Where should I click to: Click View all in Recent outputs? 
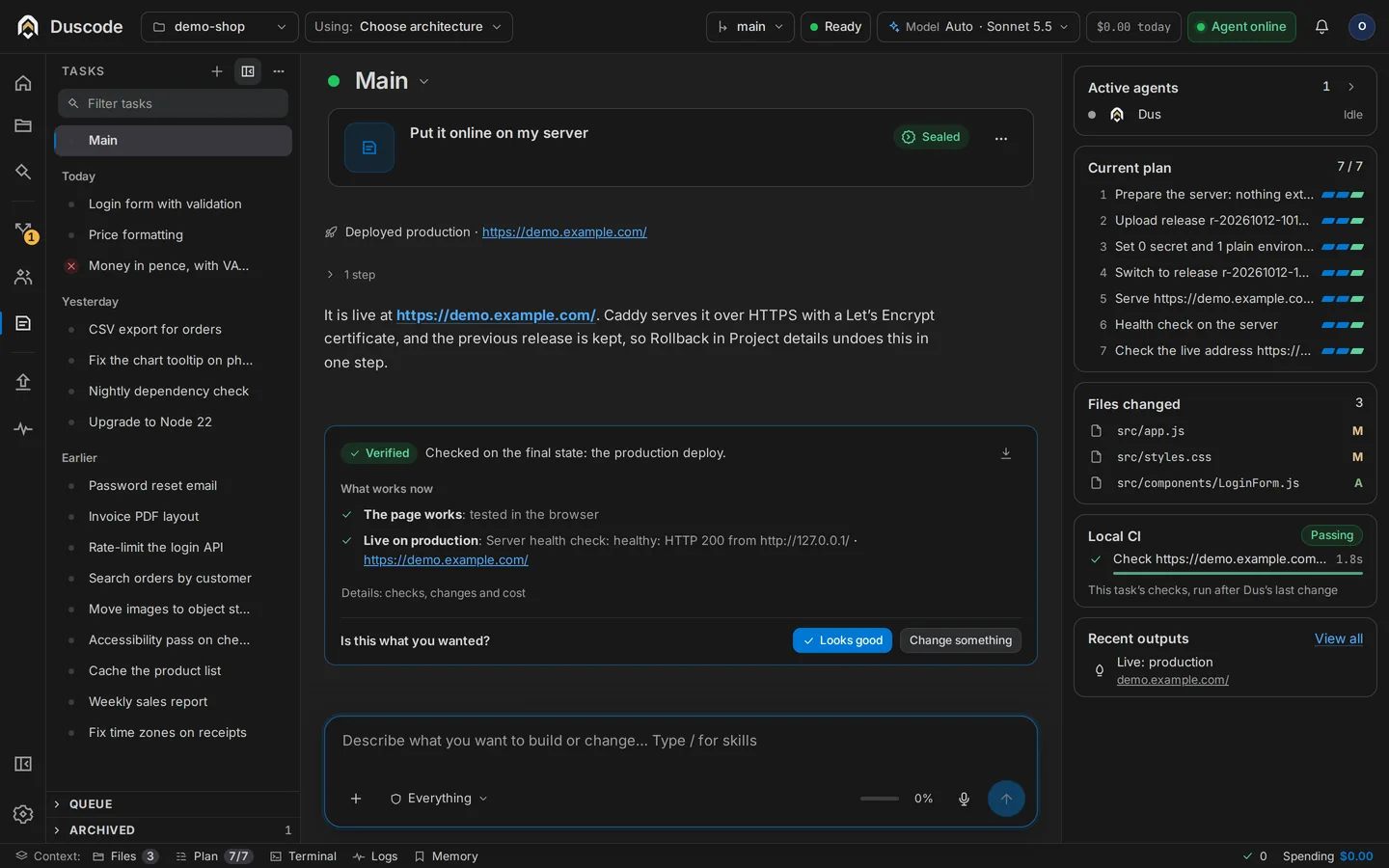(1339, 638)
